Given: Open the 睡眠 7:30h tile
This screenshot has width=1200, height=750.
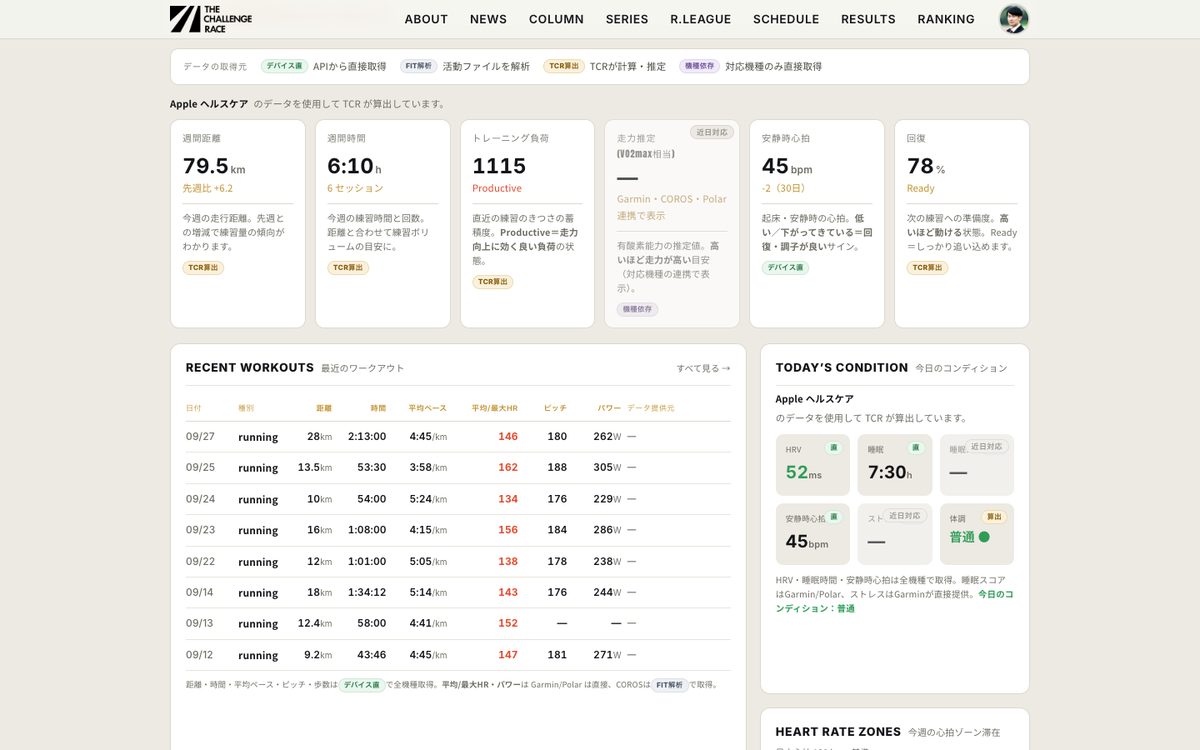Looking at the screenshot, I should (895, 465).
